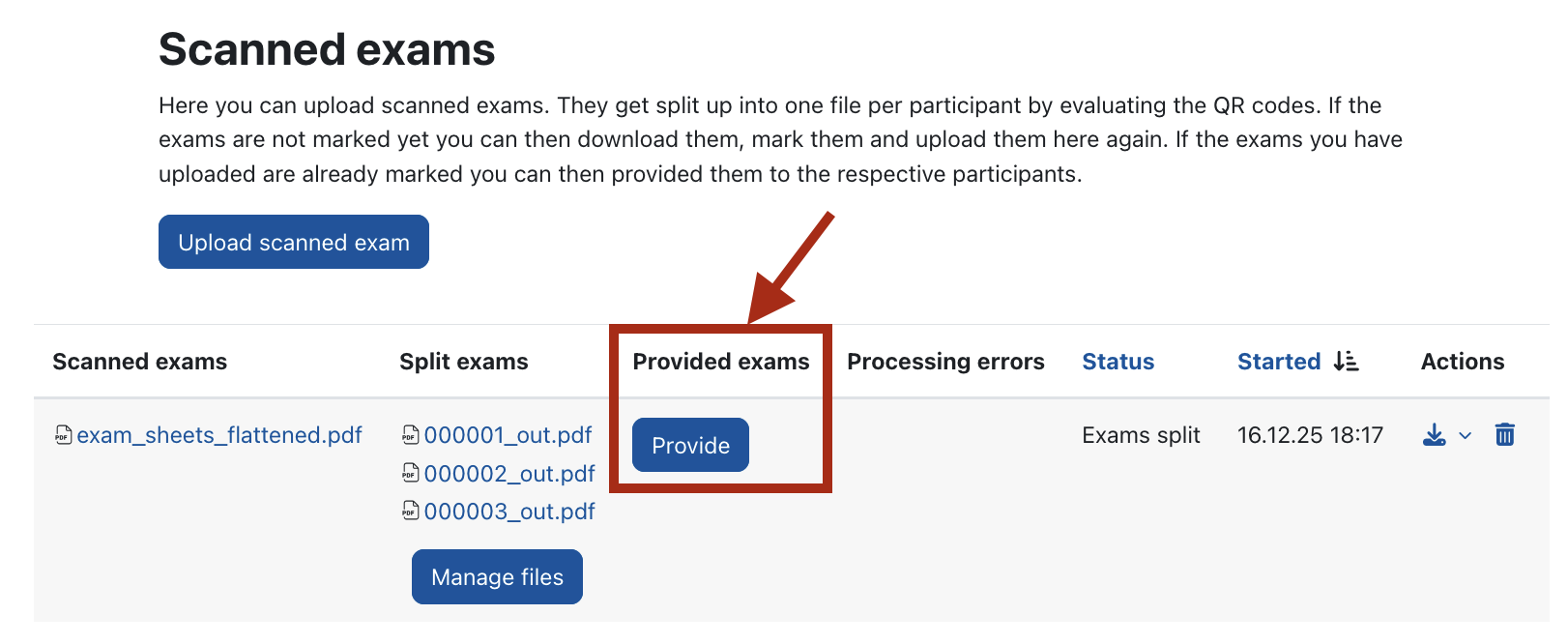The image size is (1568, 644).
Task: Sort table by Status column
Action: tap(1118, 362)
